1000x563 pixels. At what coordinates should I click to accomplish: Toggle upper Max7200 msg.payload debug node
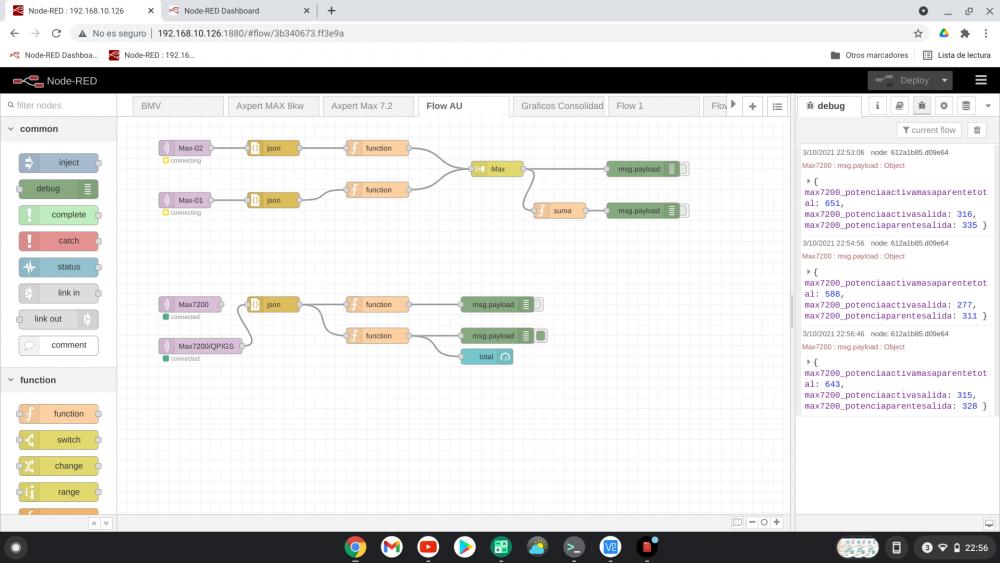point(538,305)
